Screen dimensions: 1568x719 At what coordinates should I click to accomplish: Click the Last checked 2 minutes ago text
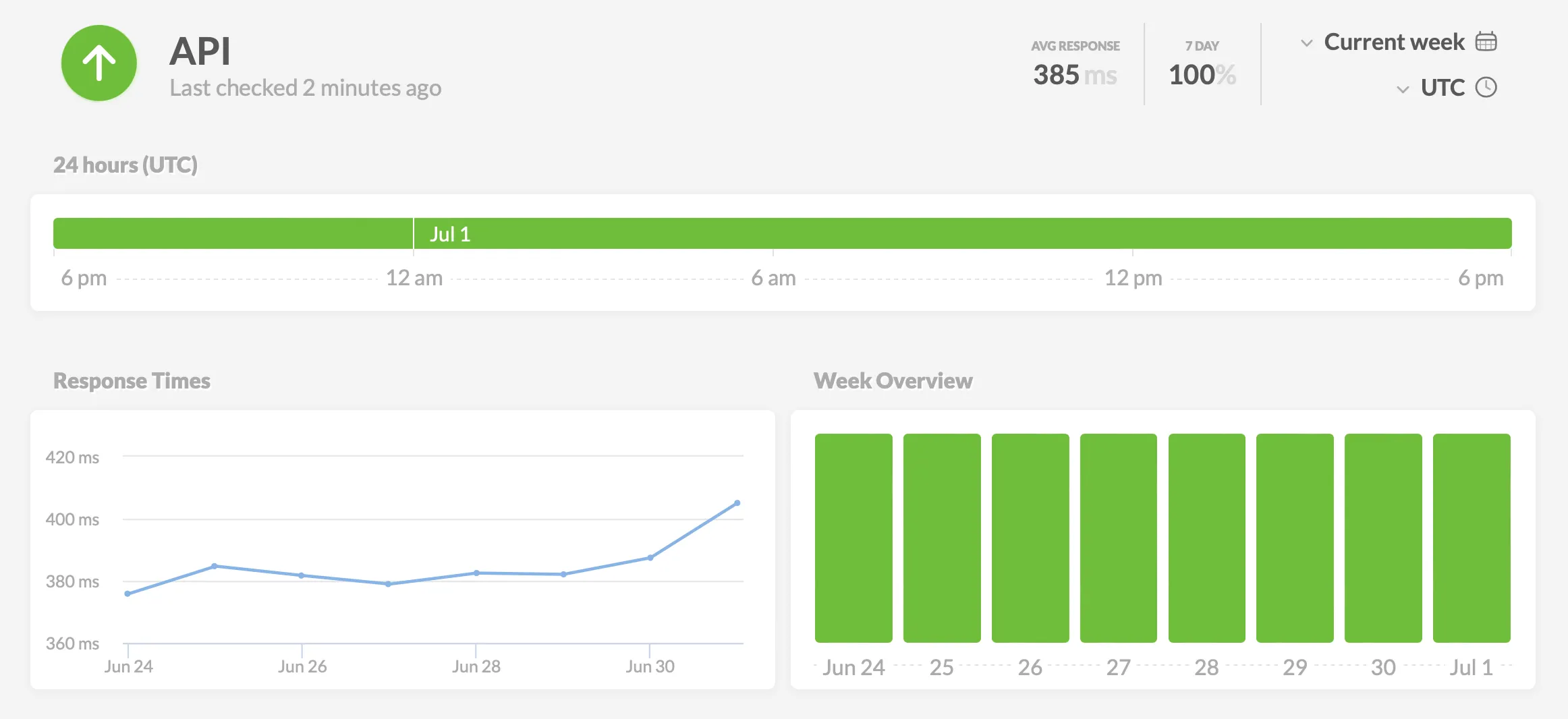(305, 88)
